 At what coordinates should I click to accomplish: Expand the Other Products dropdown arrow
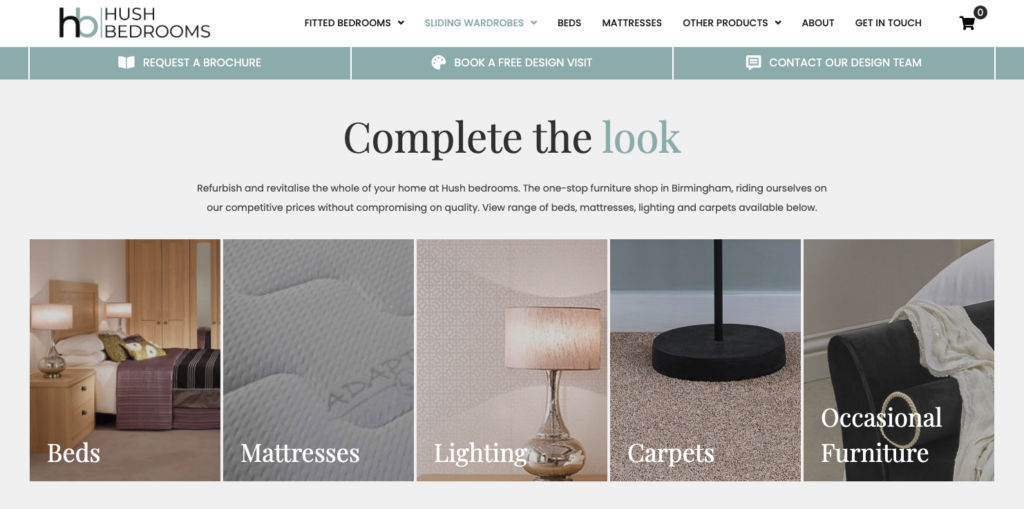pyautogui.click(x=778, y=23)
